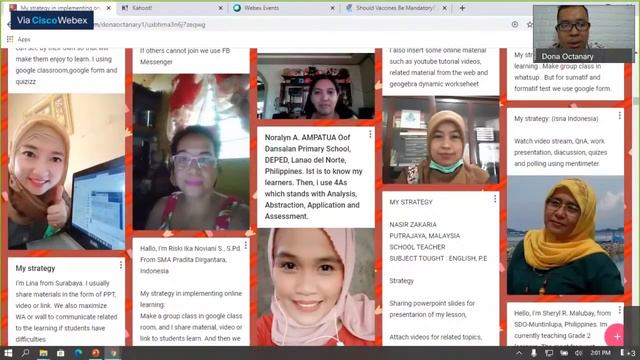
Task: Close the Webex Events tab
Action: 332,8
